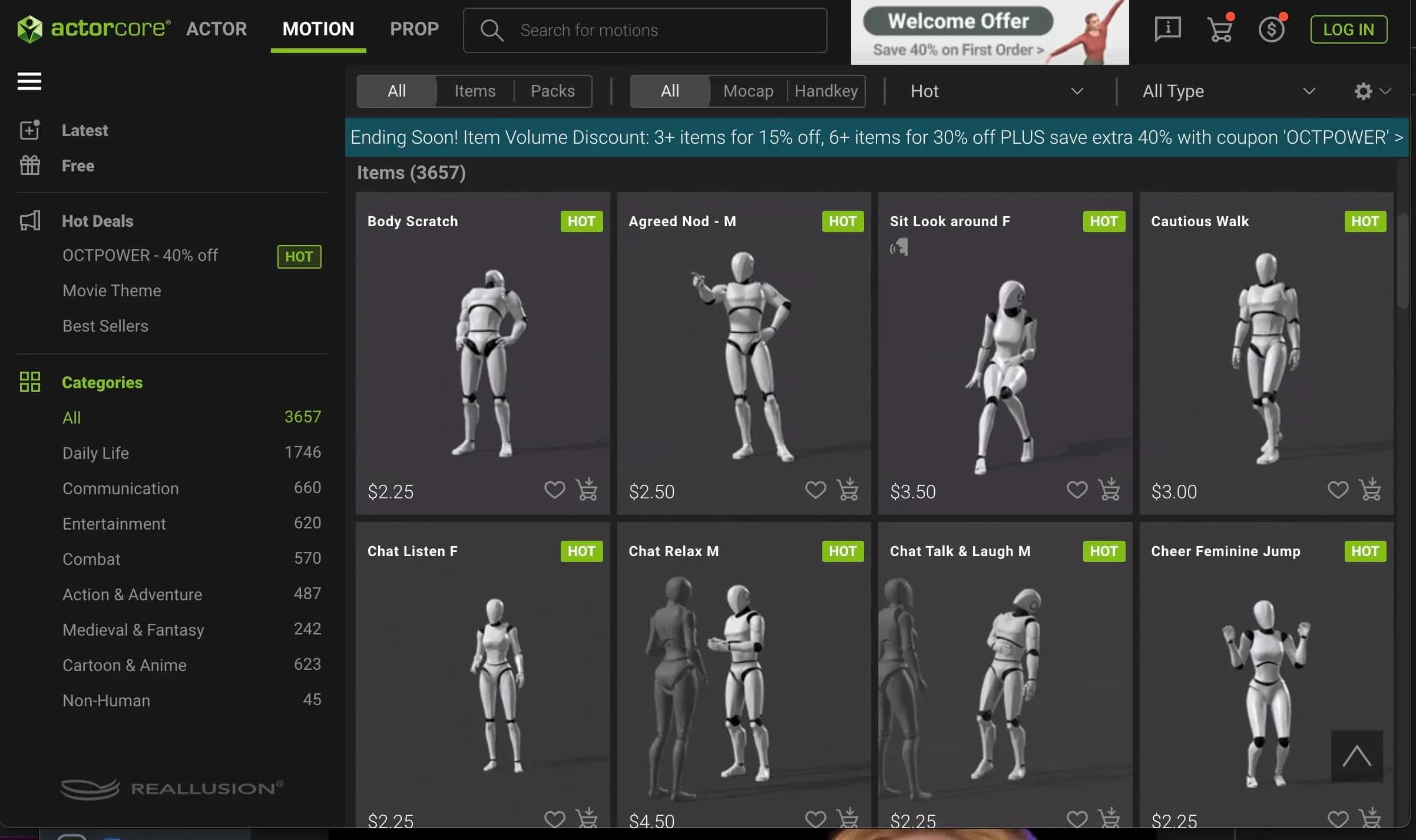The width and height of the screenshot is (1416, 840).
Task: Favorite the Cautious Walk motion
Action: coord(1338,490)
